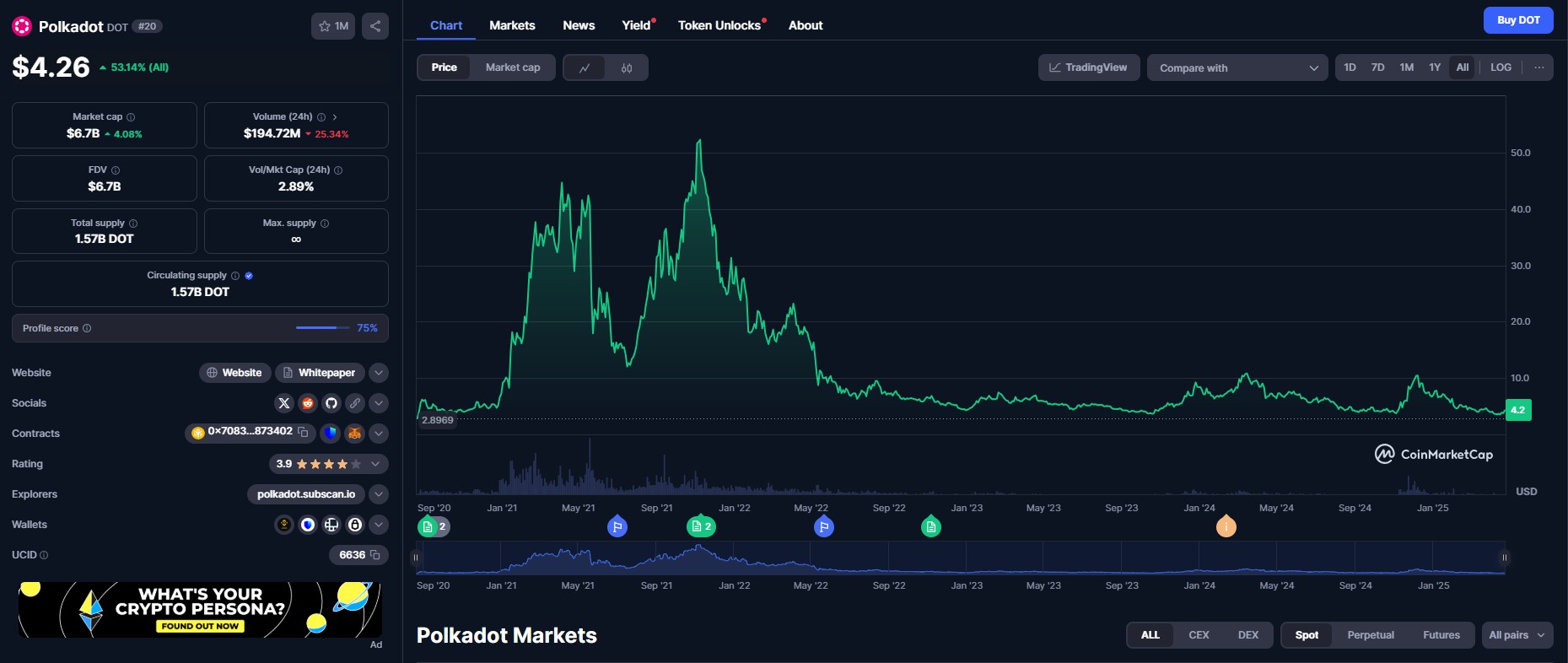This screenshot has width=1568, height=663.
Task: Expand the Rating 3.9 stars dropdown
Action: click(375, 464)
